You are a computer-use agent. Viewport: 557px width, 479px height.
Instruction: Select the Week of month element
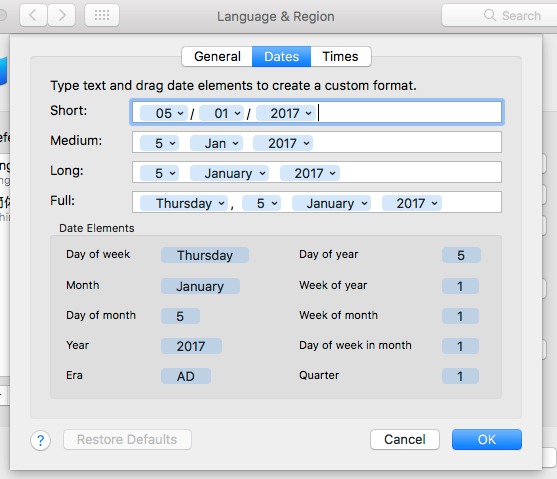pyautogui.click(x=460, y=316)
